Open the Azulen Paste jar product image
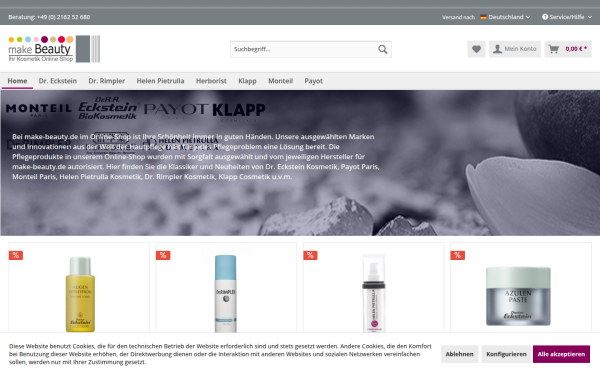600x375 pixels. (x=518, y=297)
